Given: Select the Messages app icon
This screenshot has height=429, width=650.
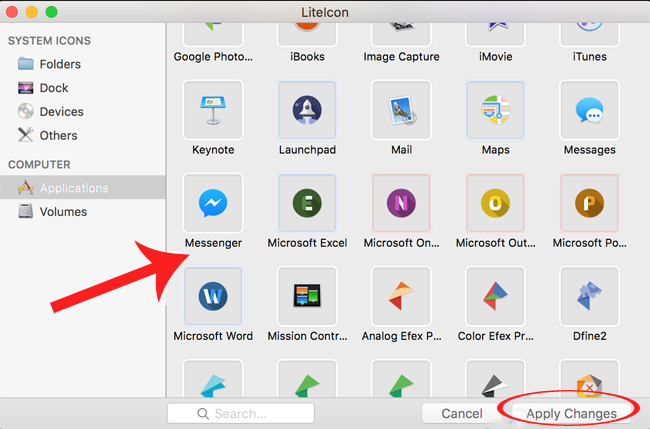Looking at the screenshot, I should click(x=589, y=110).
